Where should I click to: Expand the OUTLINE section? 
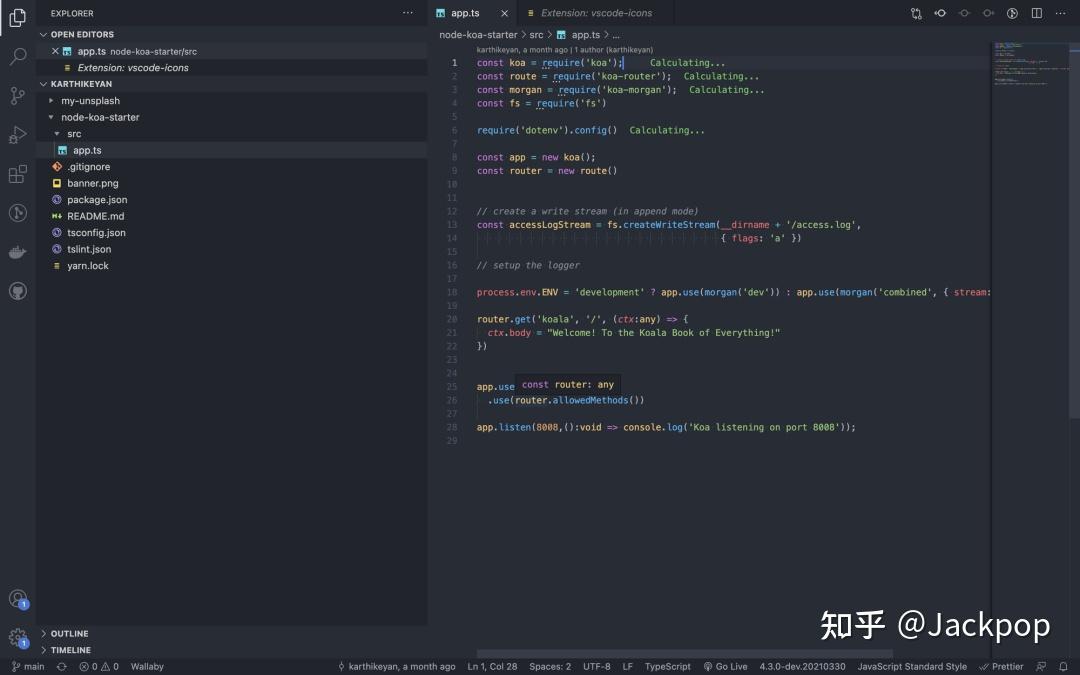(x=68, y=633)
